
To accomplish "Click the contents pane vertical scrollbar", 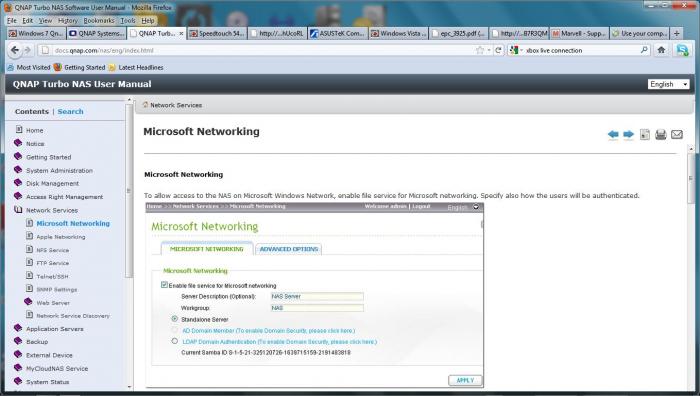I will [129, 192].
